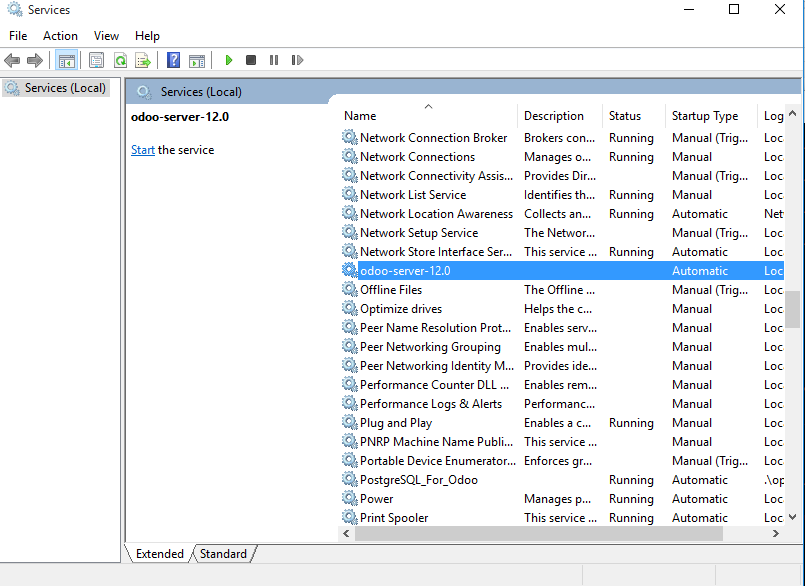The image size is (805, 586).
Task: Click the Pause Service icon
Action: click(274, 61)
